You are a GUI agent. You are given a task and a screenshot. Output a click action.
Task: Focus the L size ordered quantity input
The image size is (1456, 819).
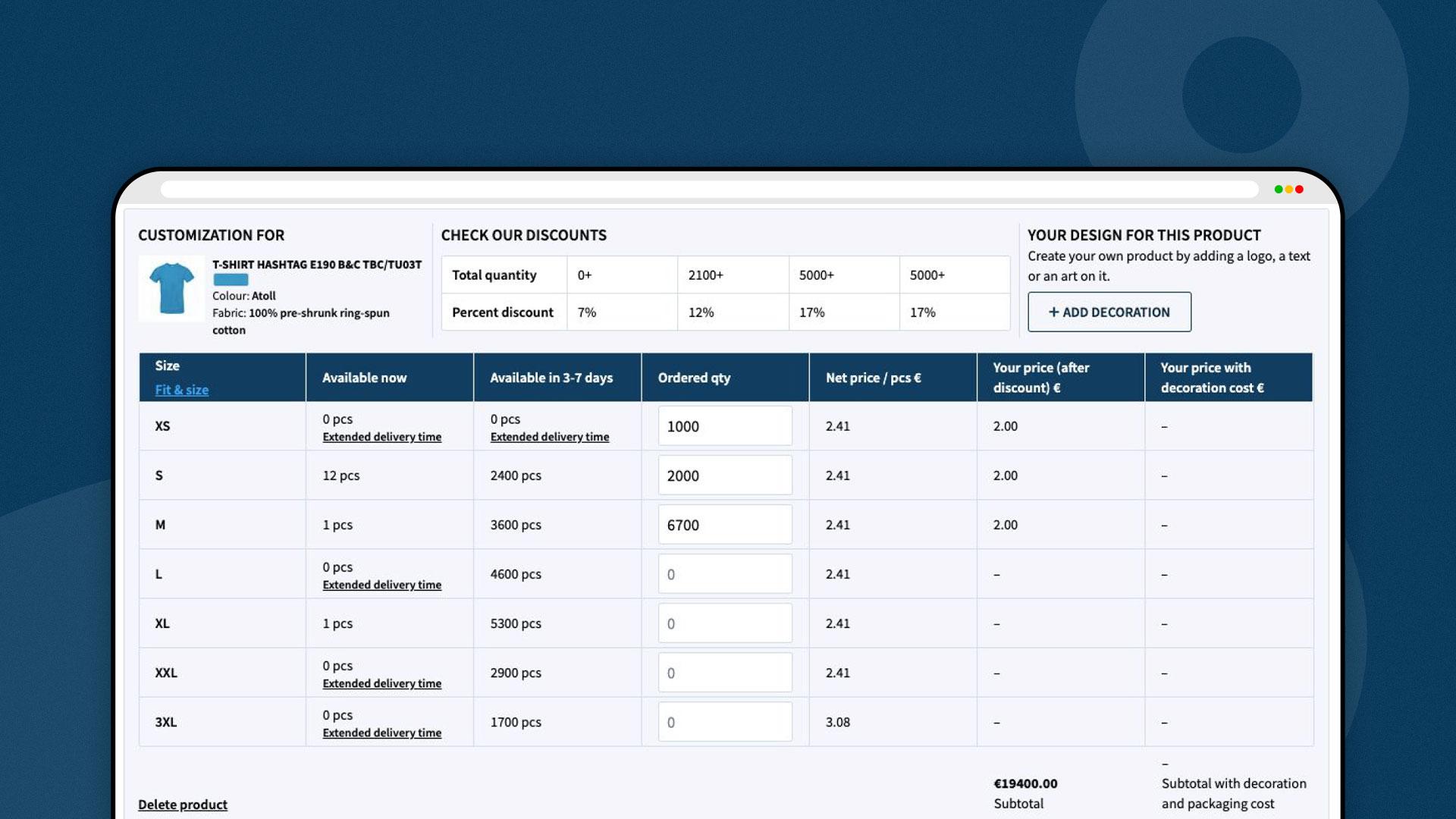pos(724,574)
